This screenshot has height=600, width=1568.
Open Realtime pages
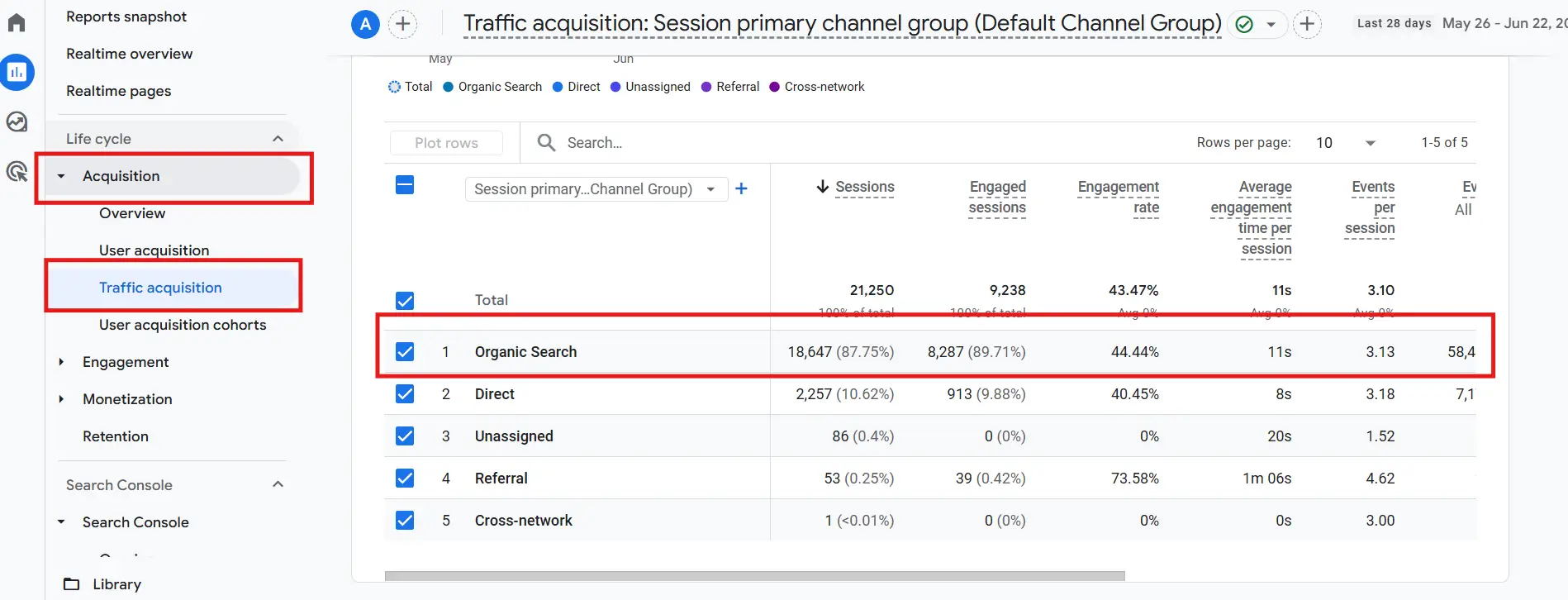point(119,91)
